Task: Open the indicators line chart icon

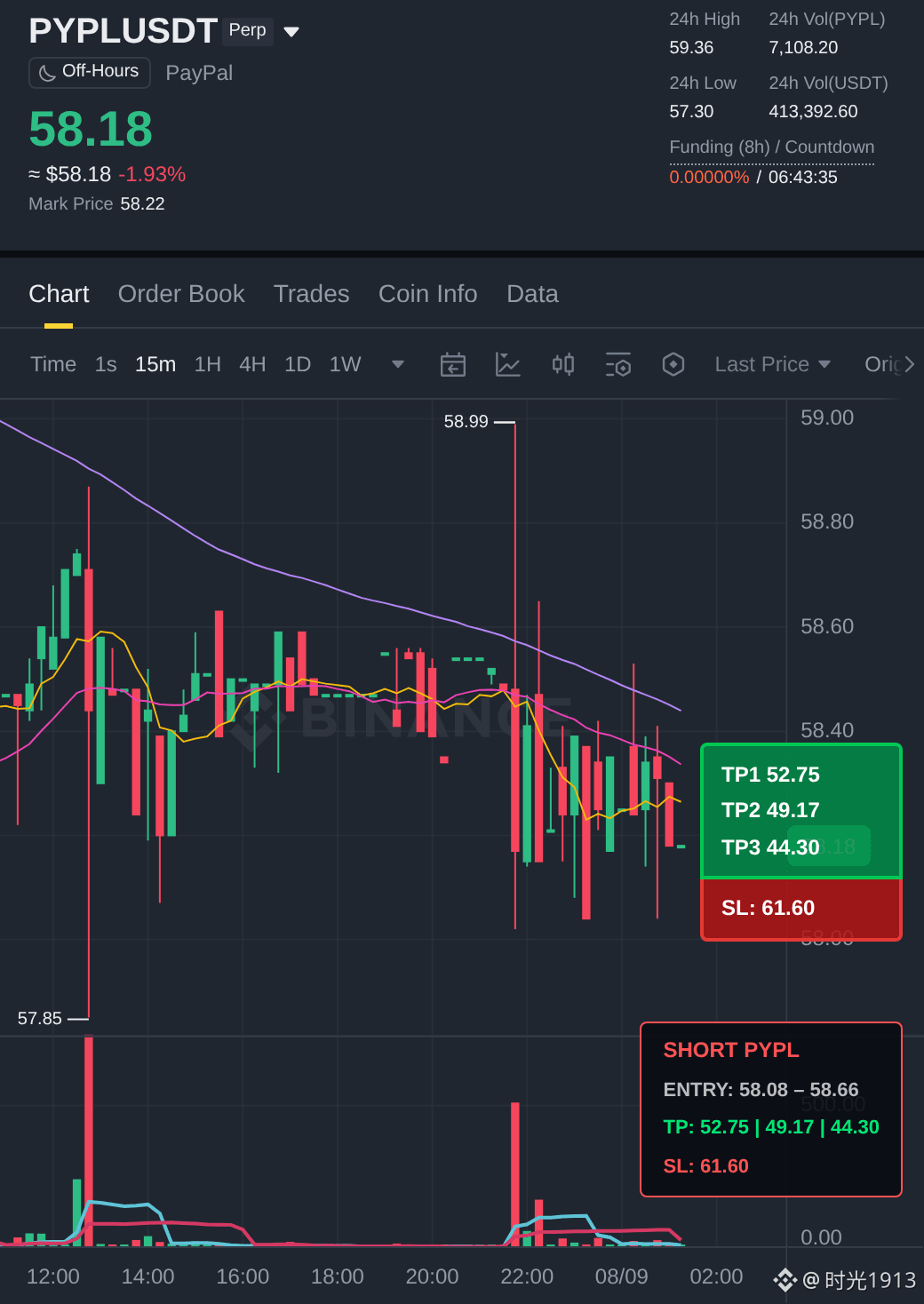Action: pyautogui.click(x=508, y=364)
